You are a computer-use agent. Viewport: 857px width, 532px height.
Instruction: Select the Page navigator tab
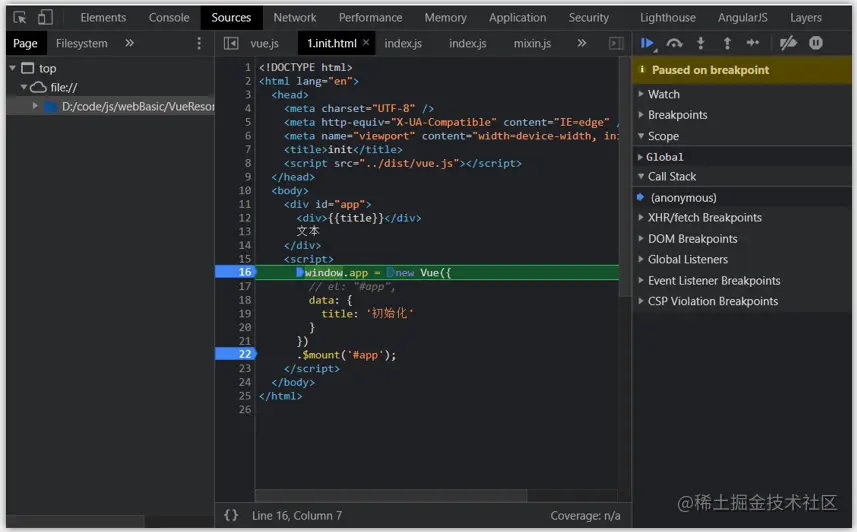[x=25, y=43]
